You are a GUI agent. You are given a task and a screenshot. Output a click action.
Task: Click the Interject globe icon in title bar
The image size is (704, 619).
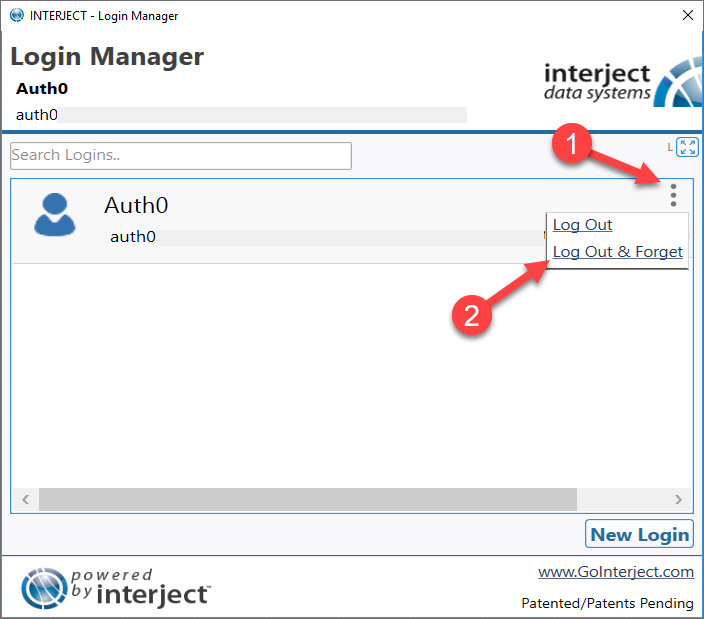click(17, 15)
